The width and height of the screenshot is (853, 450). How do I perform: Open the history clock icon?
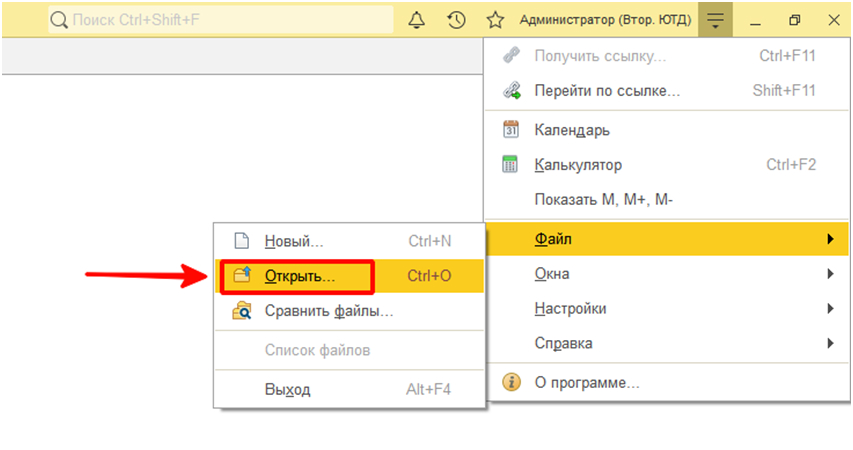pyautogui.click(x=456, y=20)
